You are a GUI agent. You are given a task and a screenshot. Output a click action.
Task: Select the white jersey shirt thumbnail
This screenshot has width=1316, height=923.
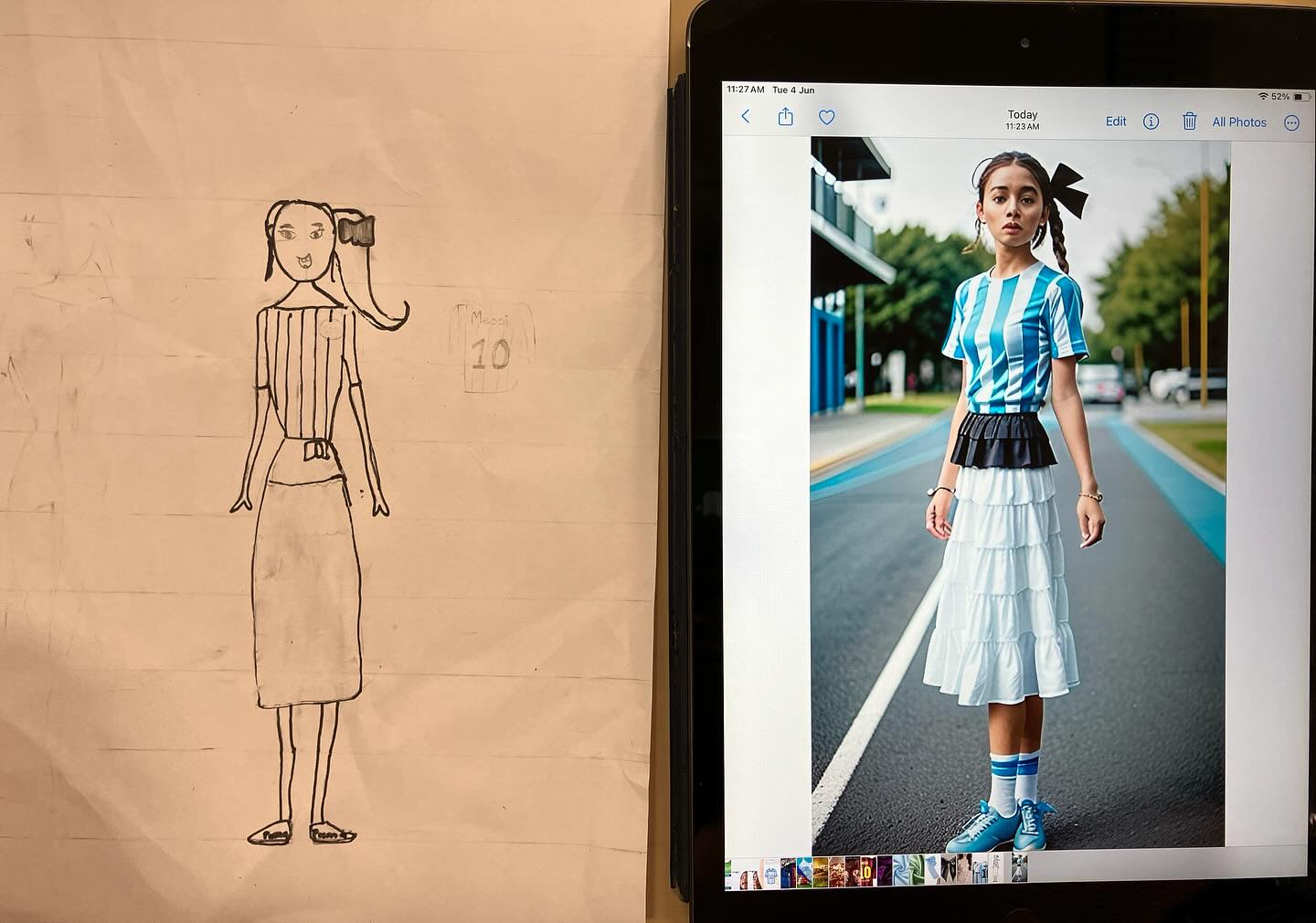click(771, 874)
